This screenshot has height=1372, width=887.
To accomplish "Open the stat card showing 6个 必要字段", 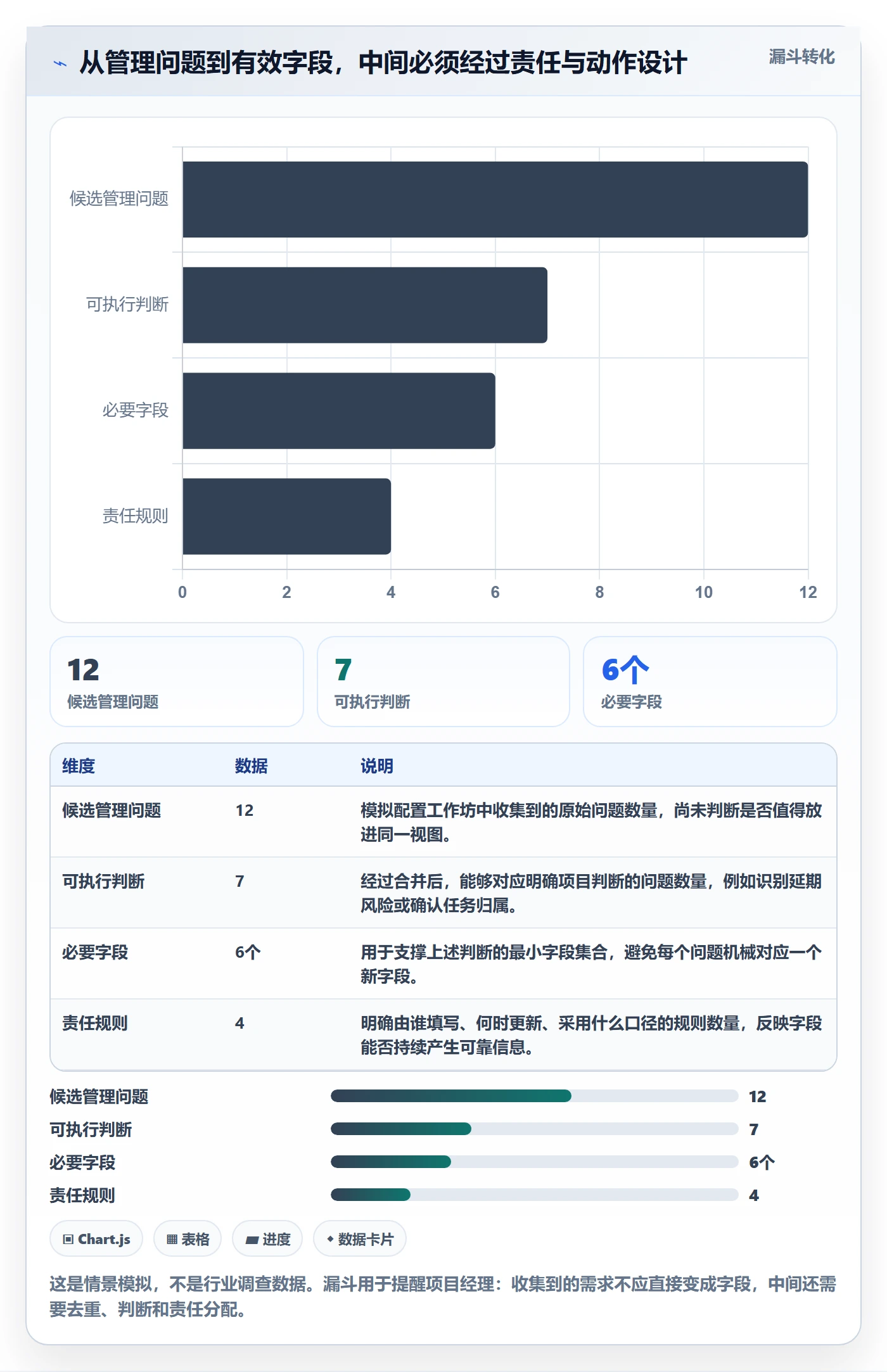I will [710, 682].
